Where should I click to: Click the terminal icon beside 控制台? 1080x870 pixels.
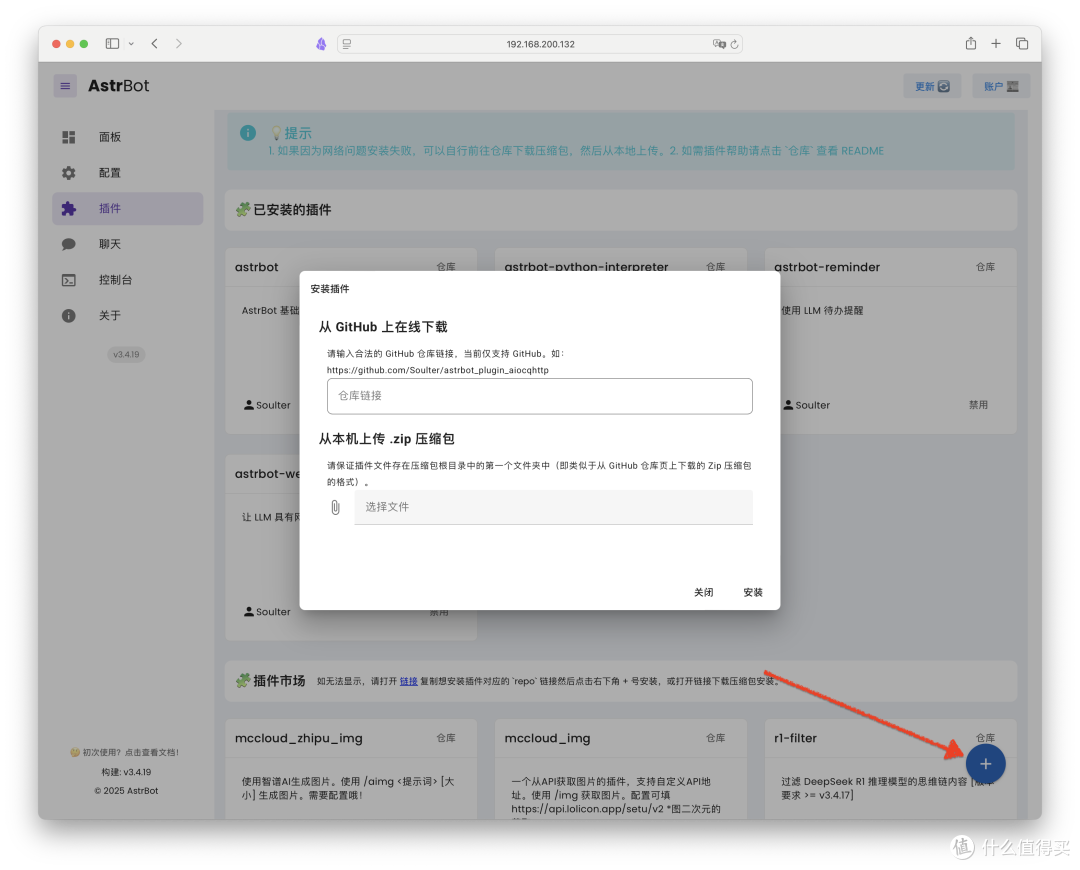click(69, 280)
